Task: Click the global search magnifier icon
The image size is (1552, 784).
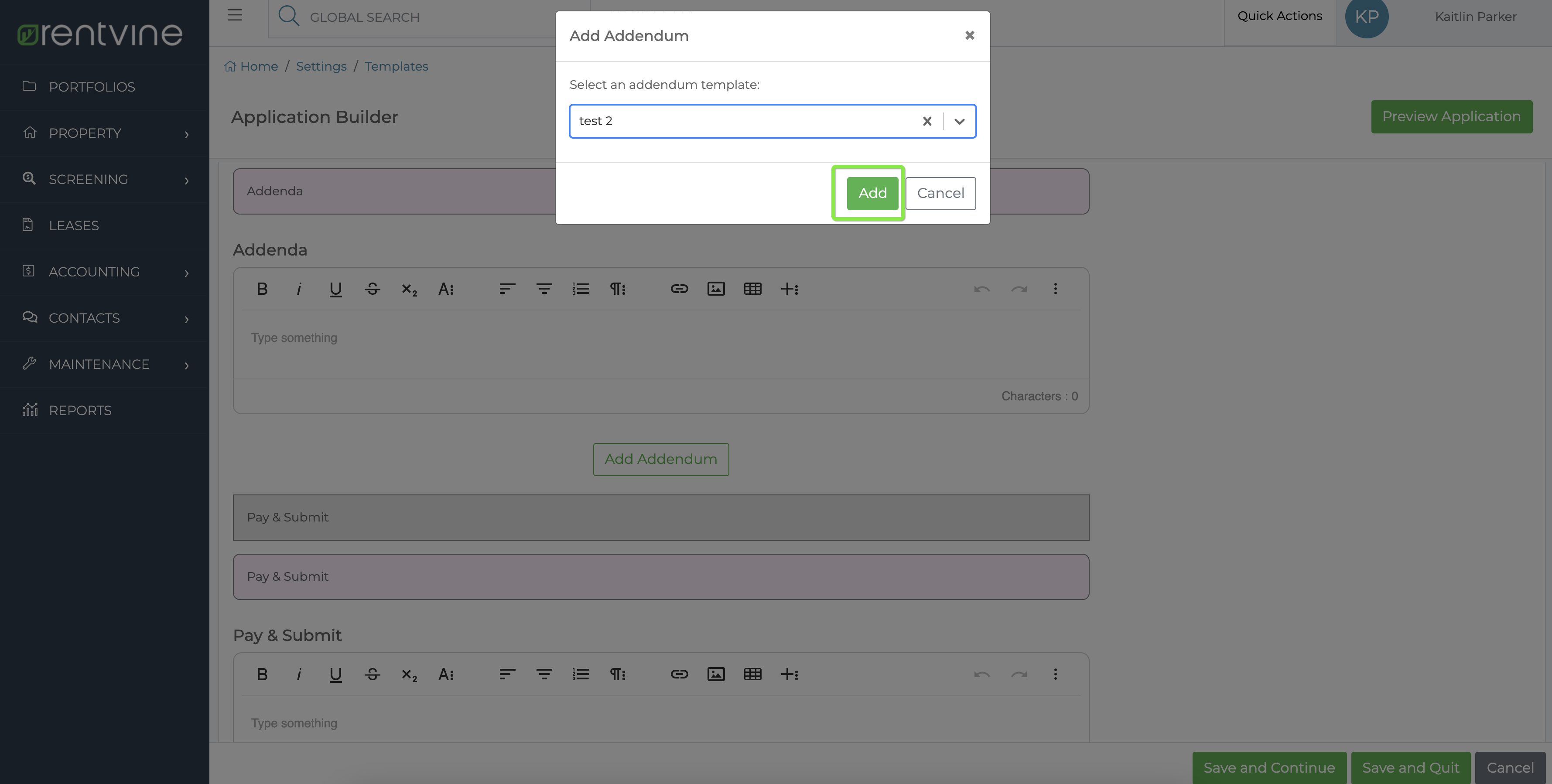Action: coord(289,16)
